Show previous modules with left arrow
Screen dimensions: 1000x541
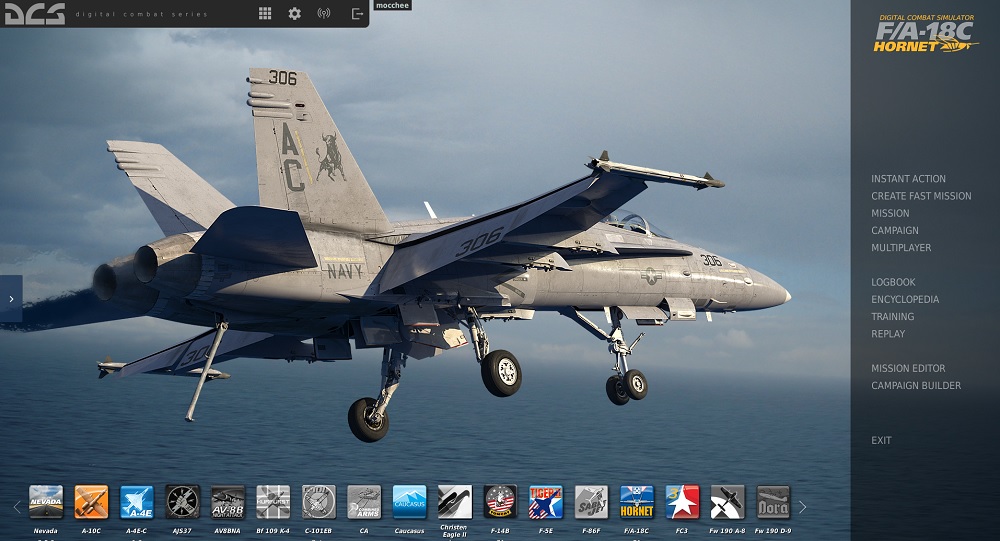click(x=17, y=507)
